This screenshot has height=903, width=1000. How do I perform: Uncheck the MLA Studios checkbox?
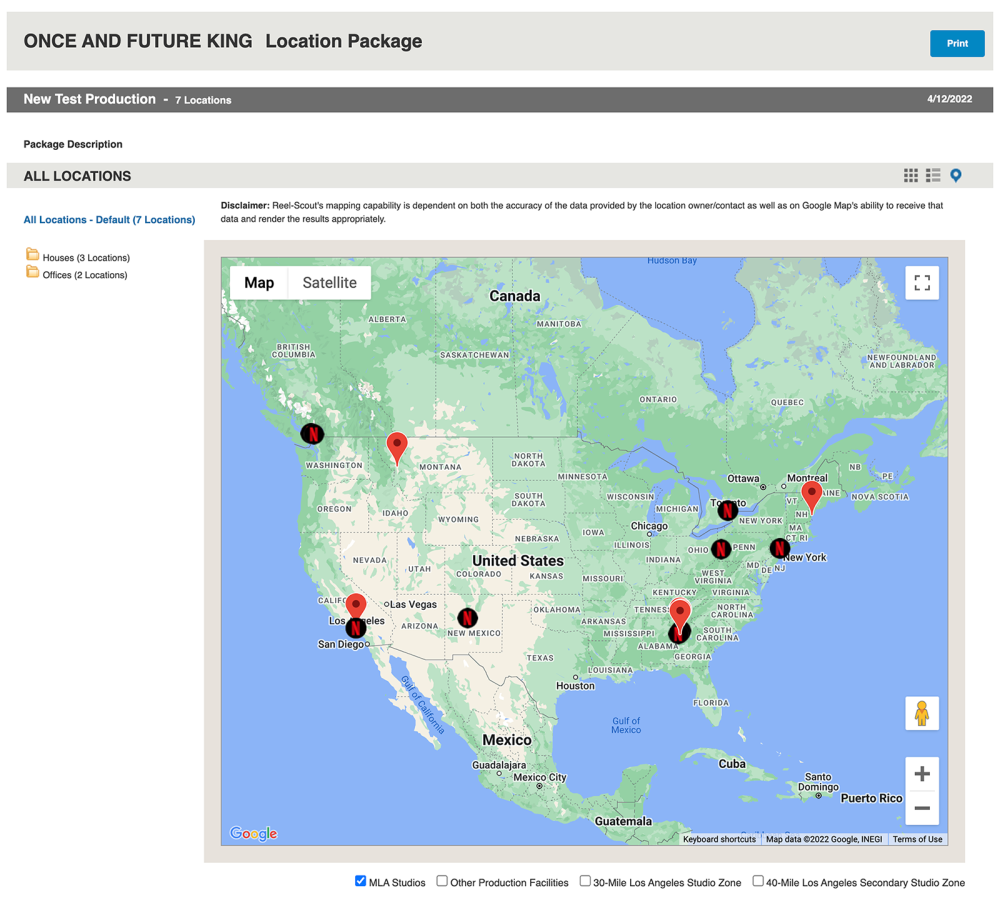point(360,881)
